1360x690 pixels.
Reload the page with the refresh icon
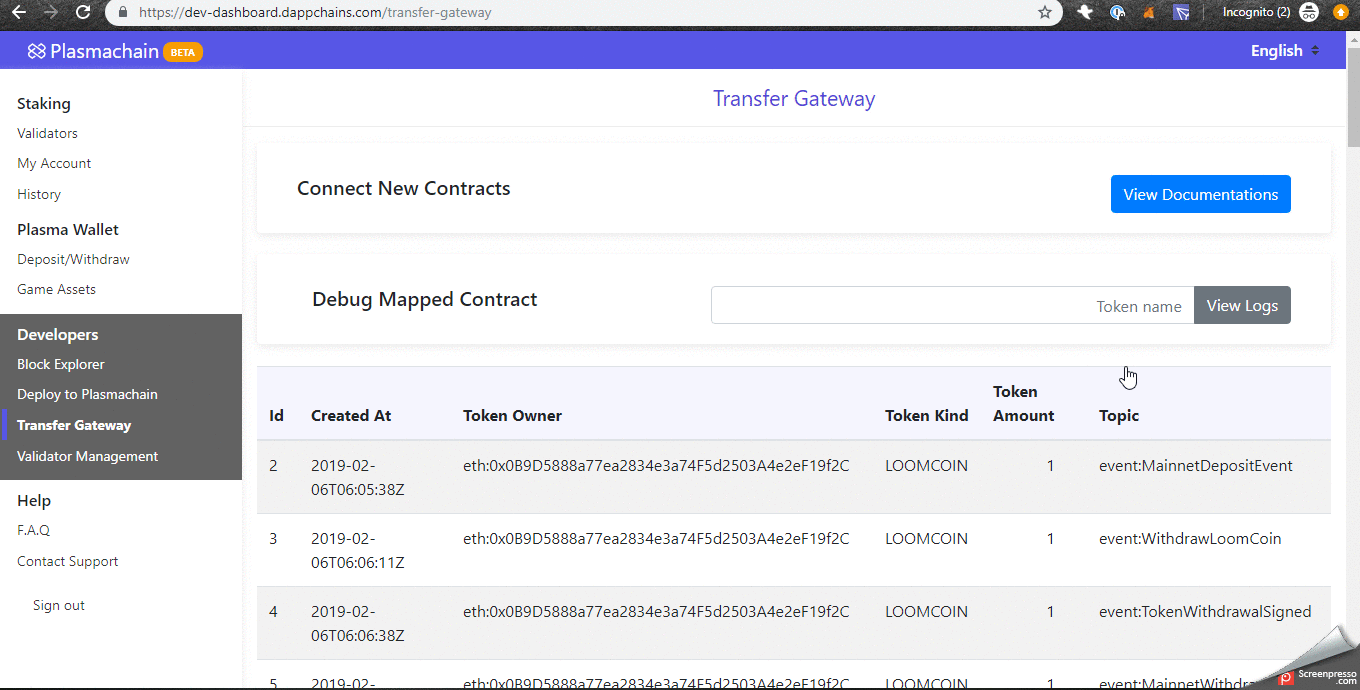click(x=83, y=14)
